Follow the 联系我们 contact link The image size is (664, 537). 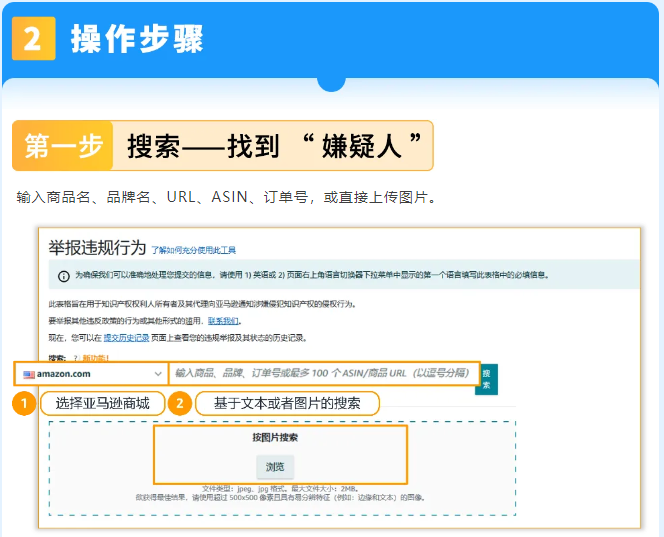224,321
